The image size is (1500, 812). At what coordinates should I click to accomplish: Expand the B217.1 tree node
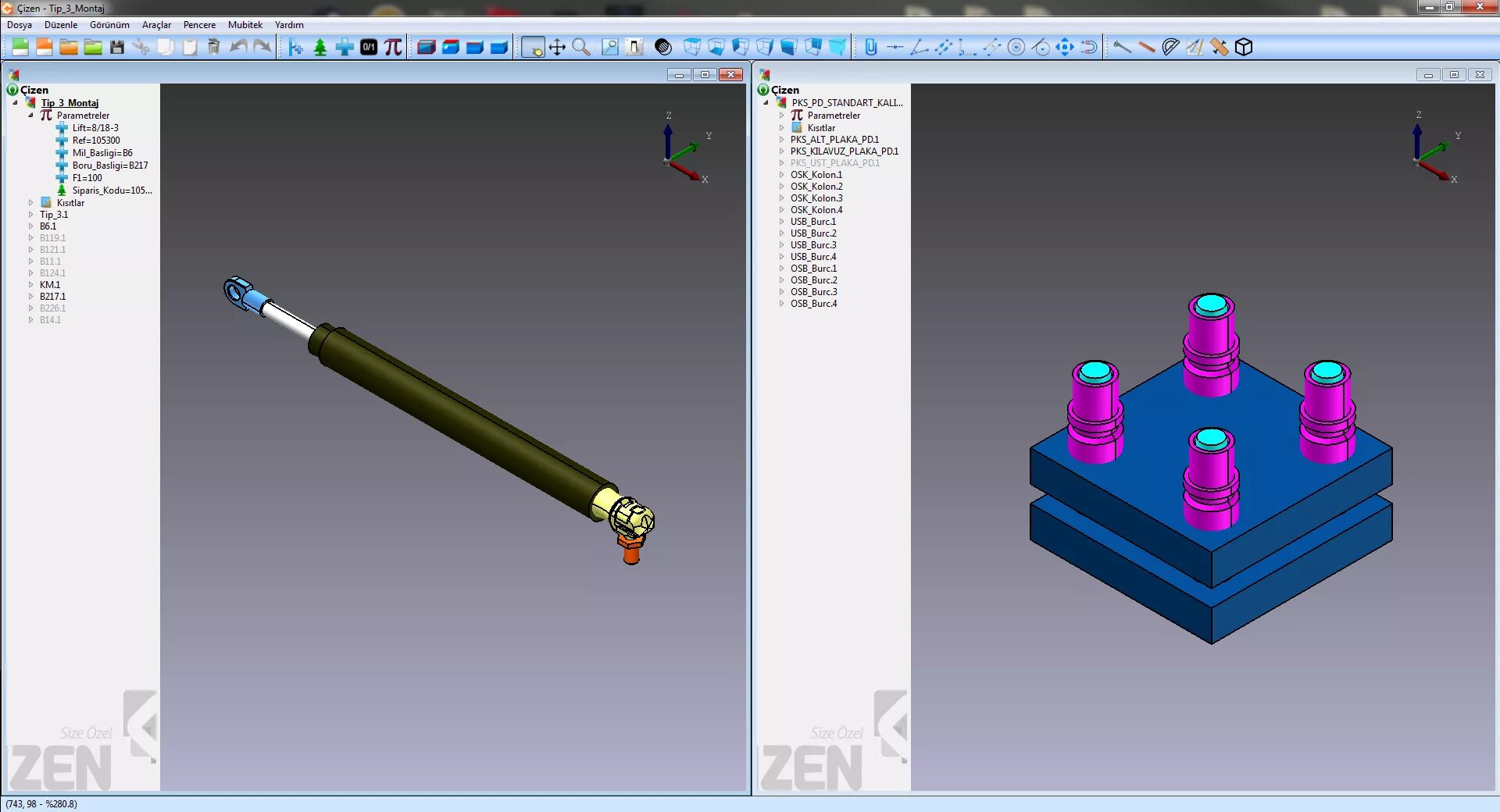pos(31,297)
